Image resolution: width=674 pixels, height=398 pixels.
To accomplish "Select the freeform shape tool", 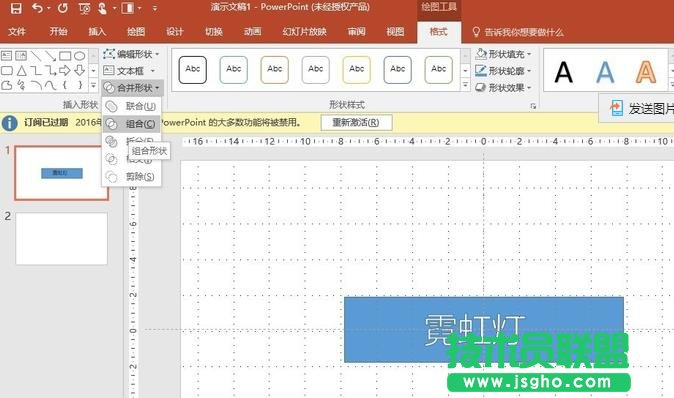I will pyautogui.click(x=6, y=85).
